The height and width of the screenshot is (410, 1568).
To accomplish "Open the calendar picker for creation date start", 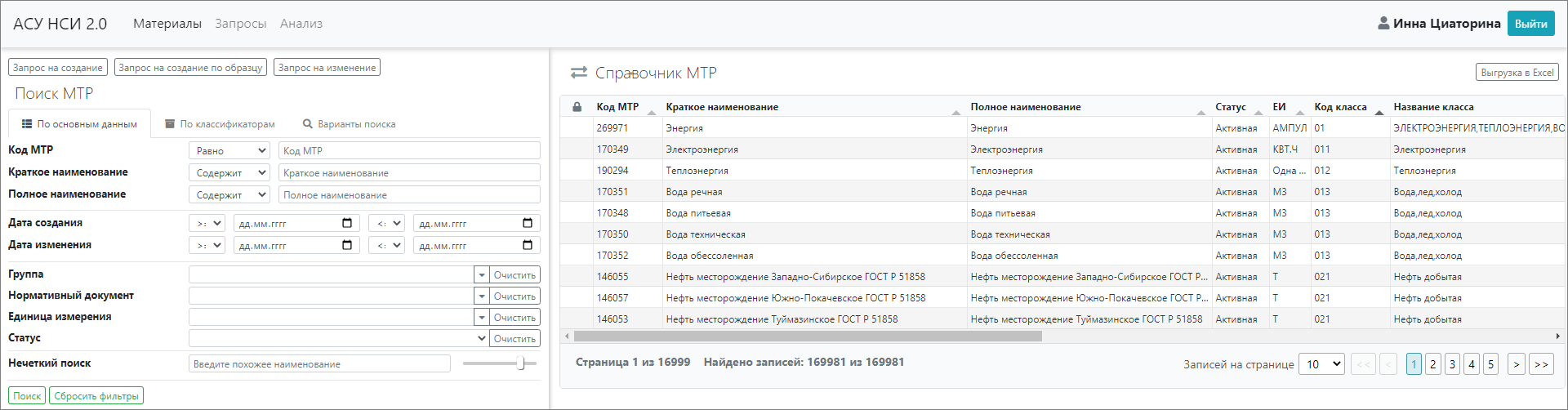I will (x=347, y=223).
